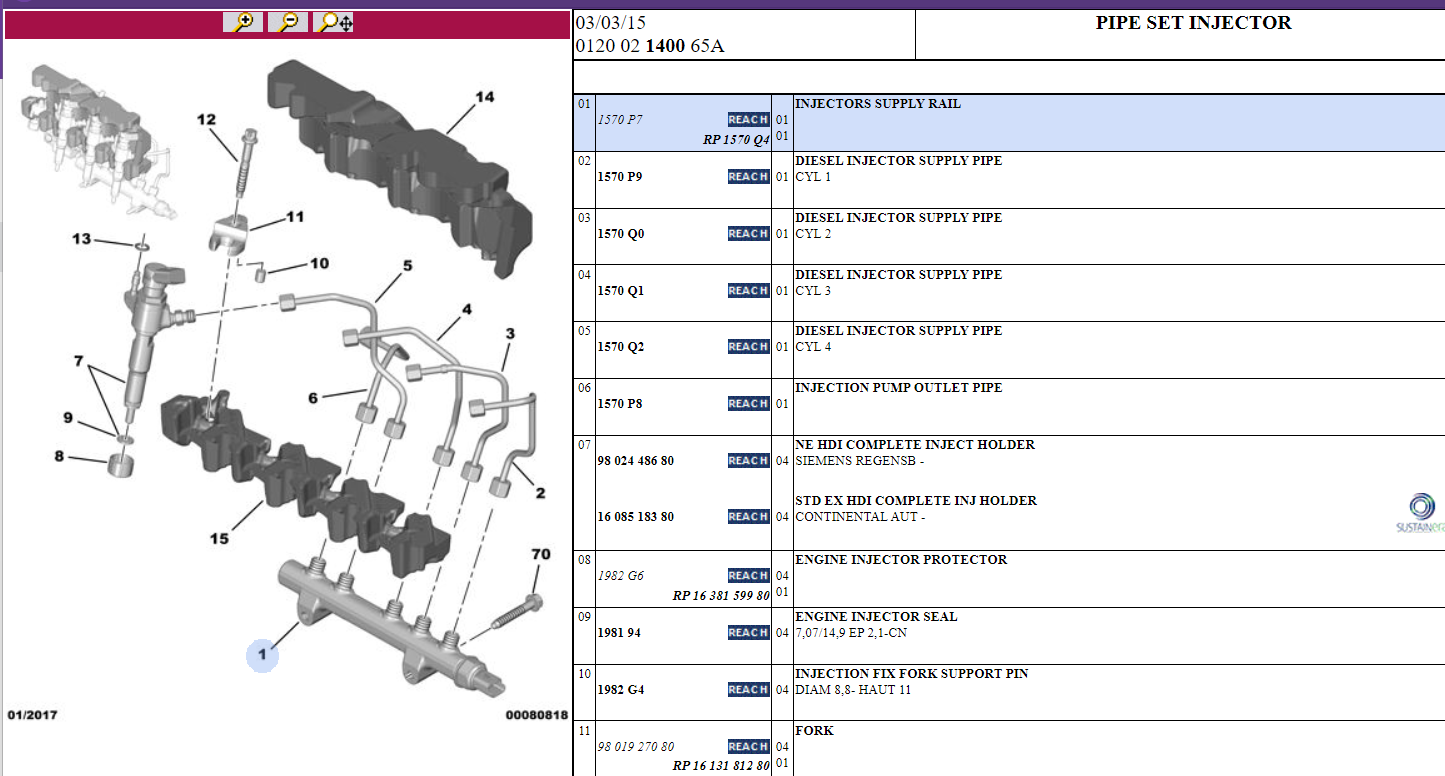
Task: Select highlighted callout 1 on the diagram
Action: click(262, 655)
